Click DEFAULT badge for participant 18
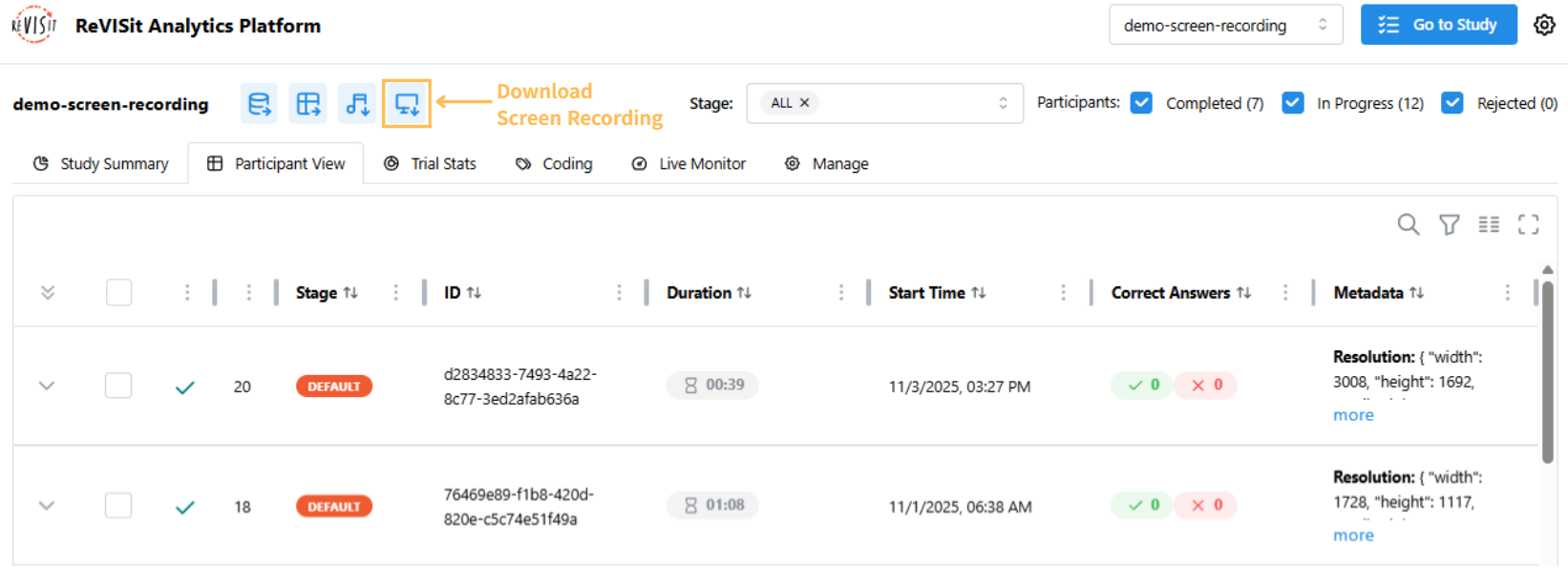The image size is (1568, 586). click(x=334, y=507)
